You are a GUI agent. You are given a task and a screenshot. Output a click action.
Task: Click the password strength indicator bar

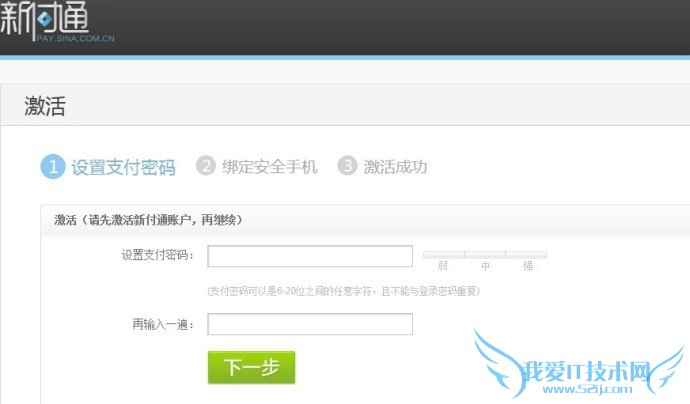click(x=485, y=255)
